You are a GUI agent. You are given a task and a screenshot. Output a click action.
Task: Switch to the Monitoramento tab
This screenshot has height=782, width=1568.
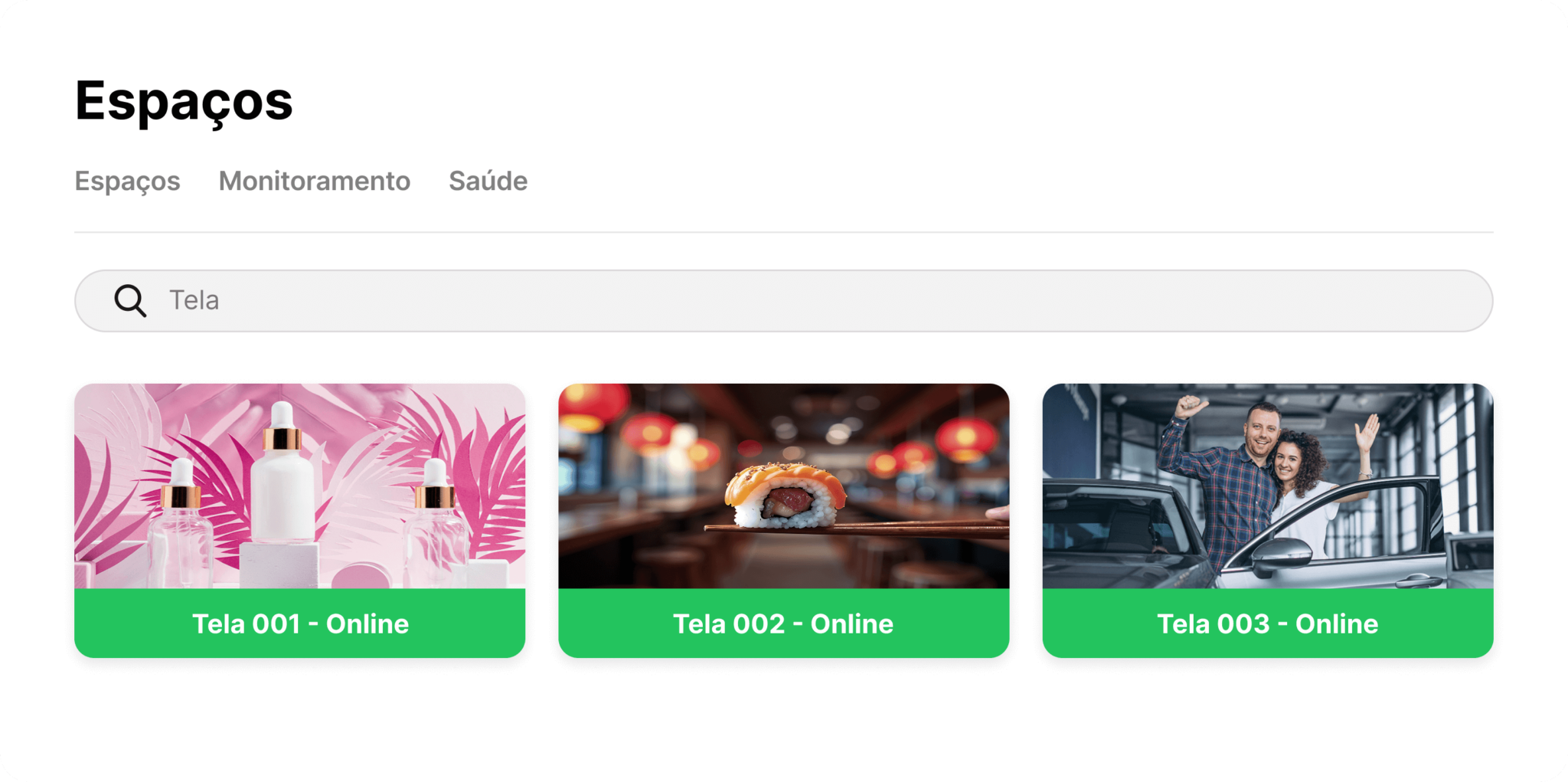(x=314, y=181)
